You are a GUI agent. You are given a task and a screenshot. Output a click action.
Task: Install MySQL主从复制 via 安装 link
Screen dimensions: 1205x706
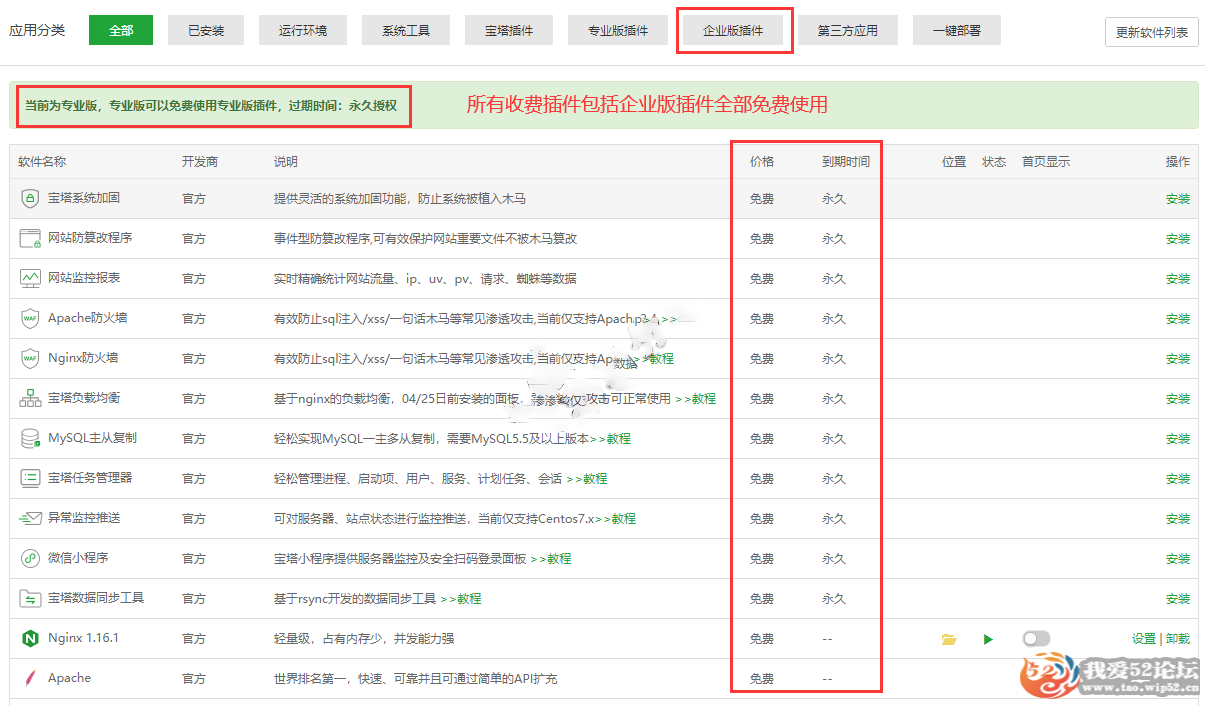pyautogui.click(x=1178, y=439)
